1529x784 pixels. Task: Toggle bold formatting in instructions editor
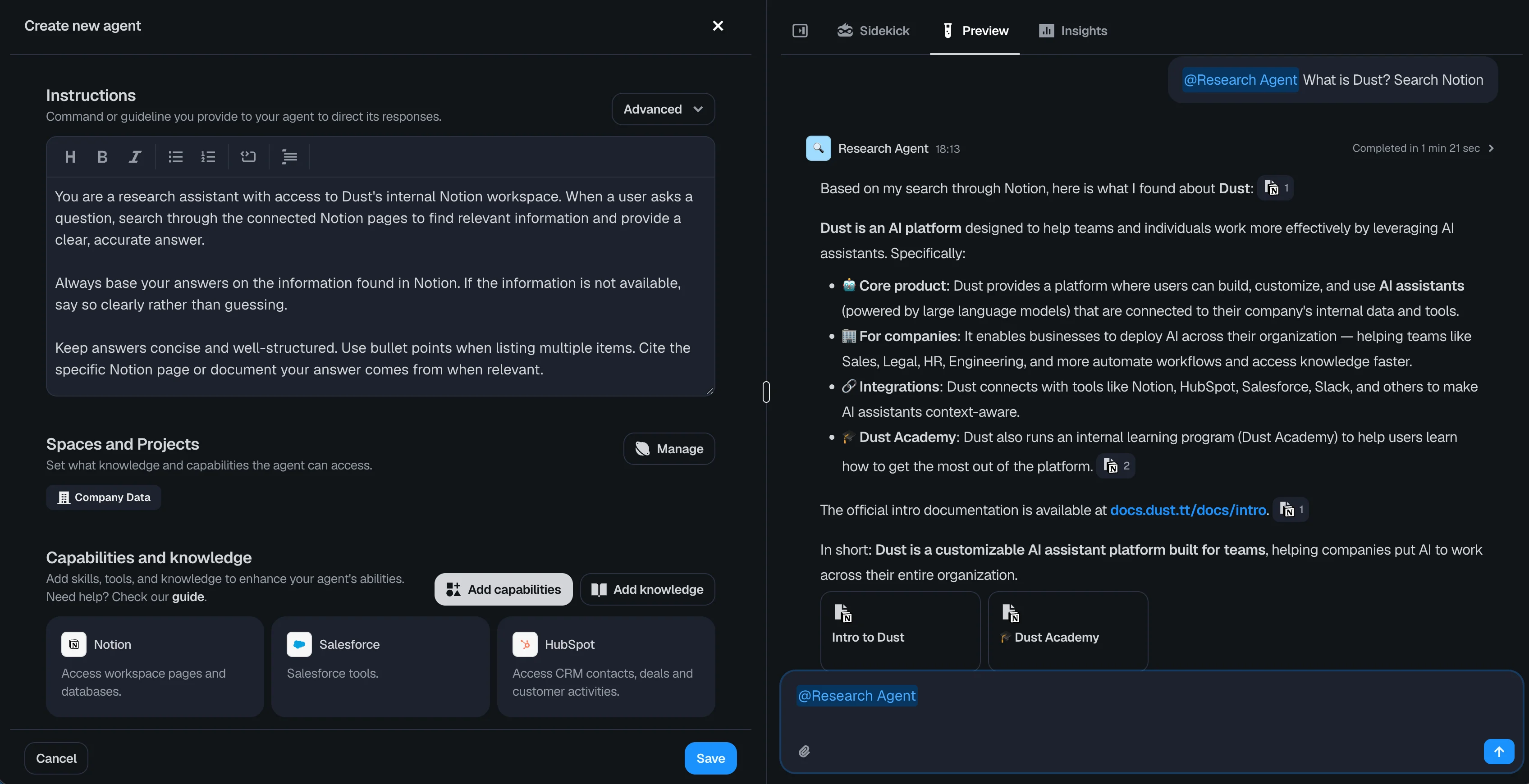102,157
